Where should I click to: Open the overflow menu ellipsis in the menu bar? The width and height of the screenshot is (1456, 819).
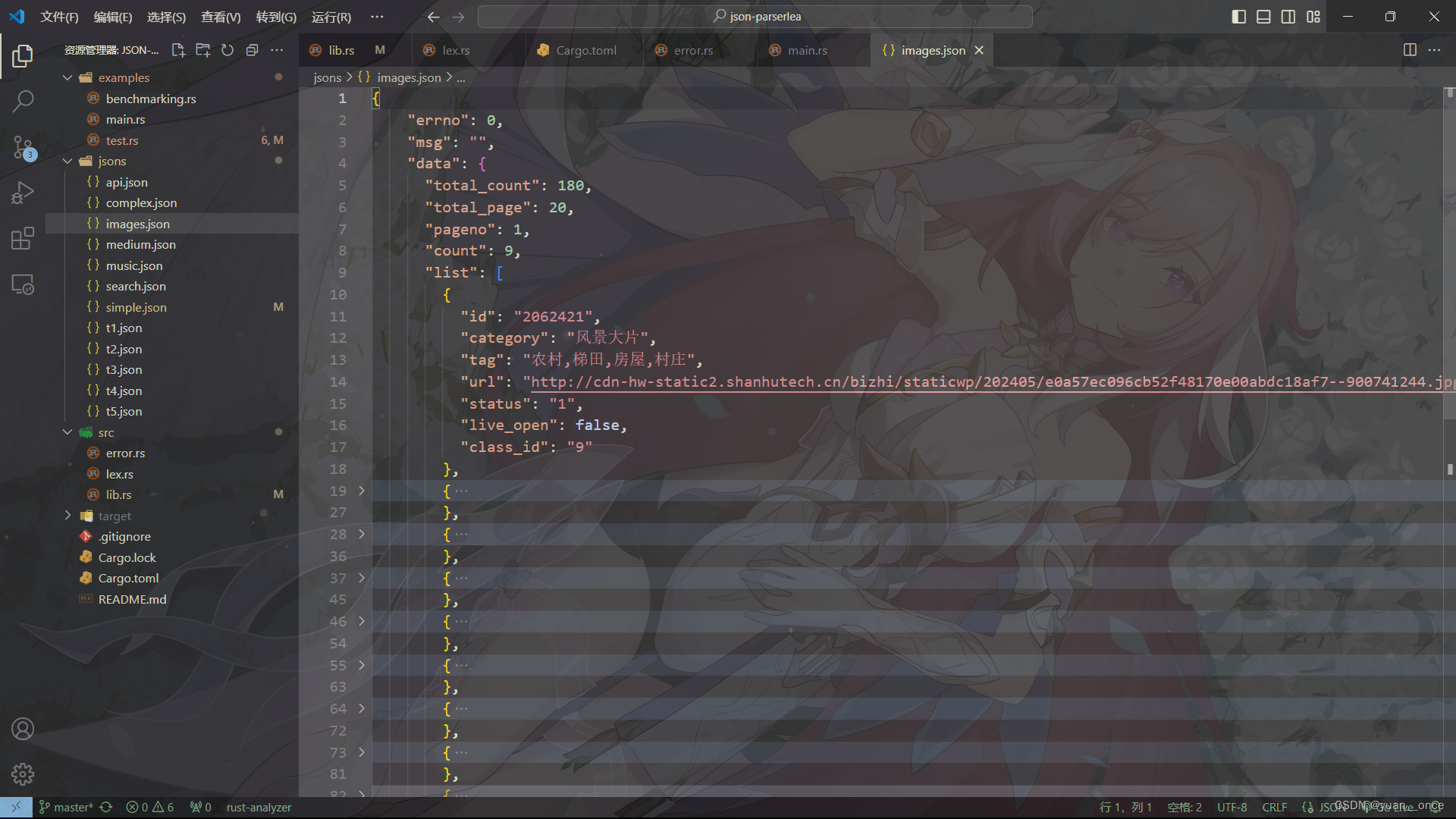[377, 17]
